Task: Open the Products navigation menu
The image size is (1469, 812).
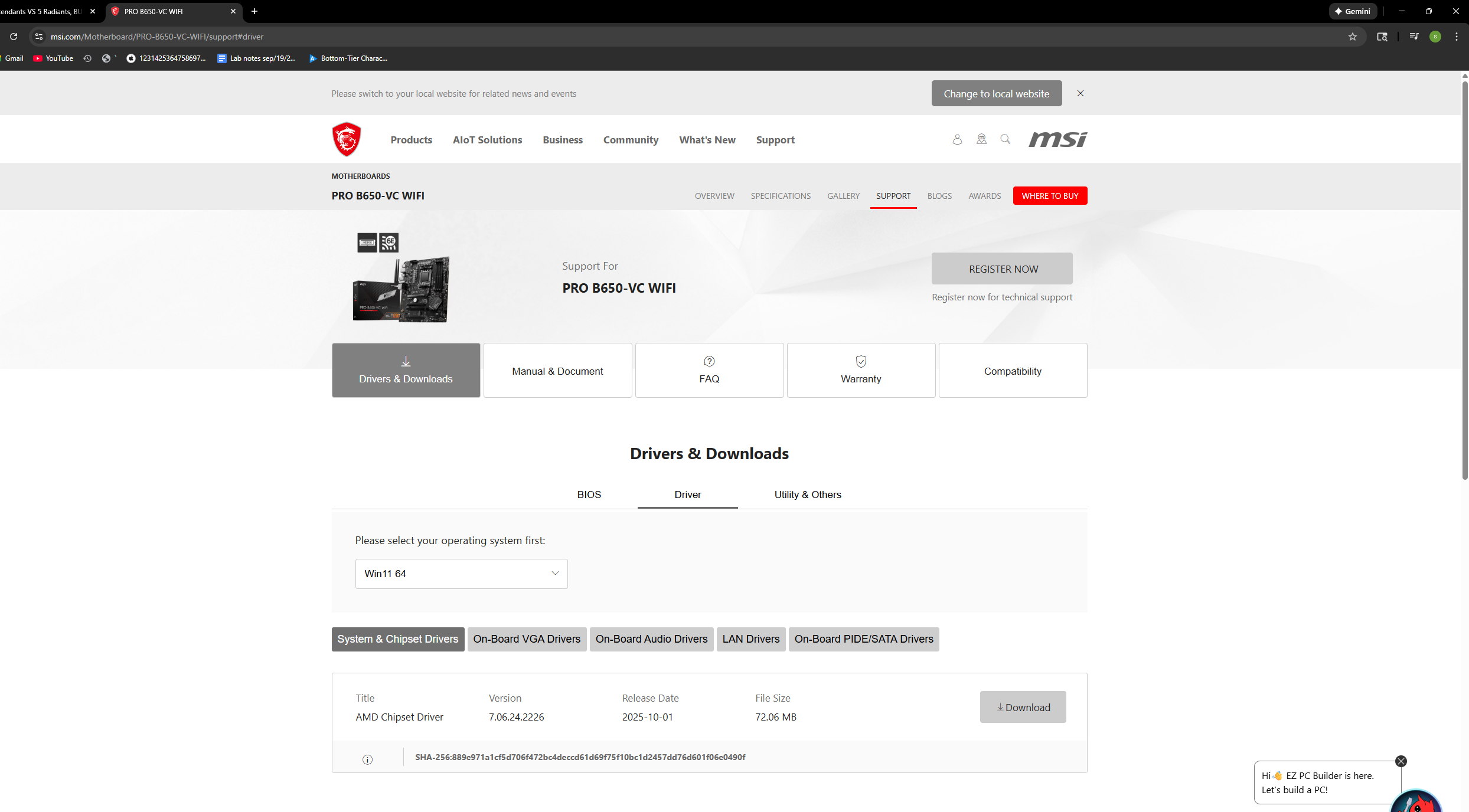Action: [411, 140]
